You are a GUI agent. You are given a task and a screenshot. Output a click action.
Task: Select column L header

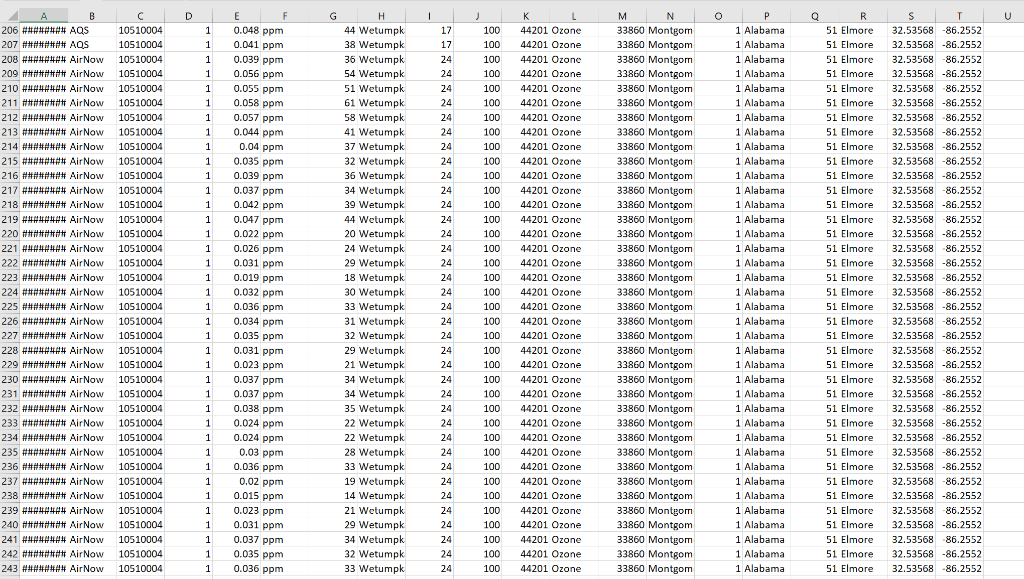coord(574,16)
